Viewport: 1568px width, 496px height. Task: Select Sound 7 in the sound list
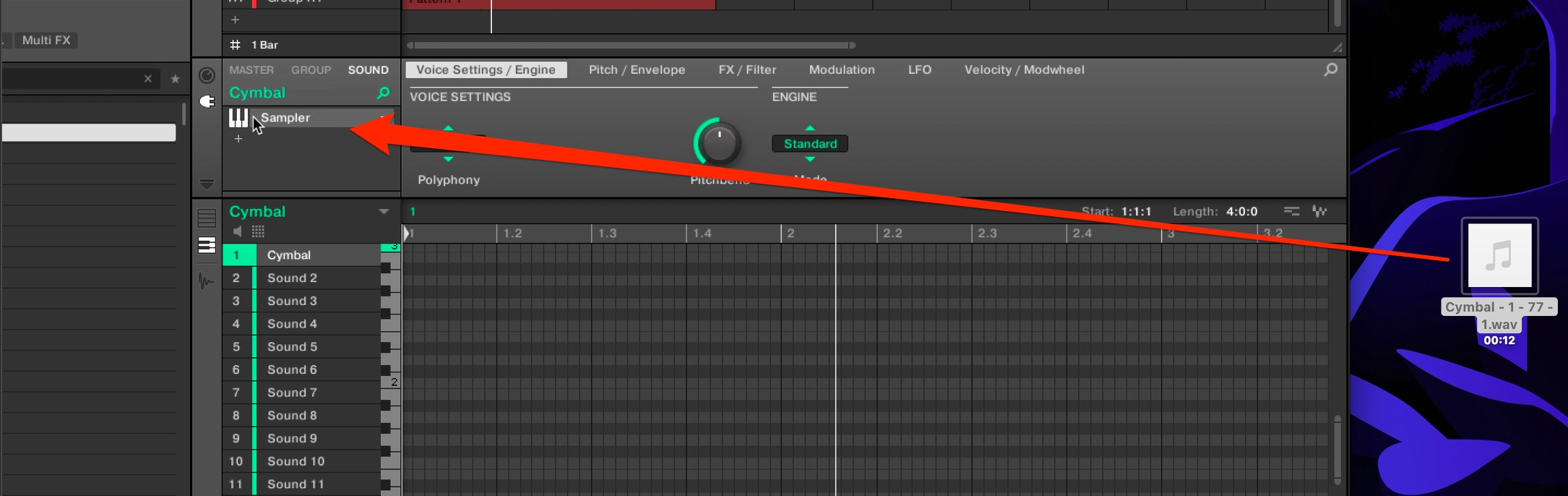301,393
